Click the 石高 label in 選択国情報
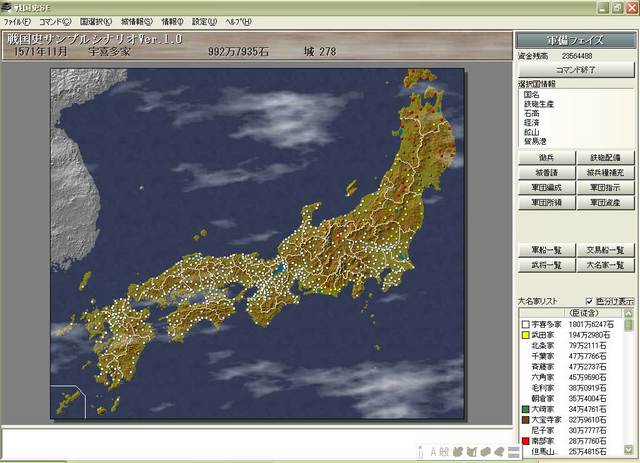 coord(531,113)
